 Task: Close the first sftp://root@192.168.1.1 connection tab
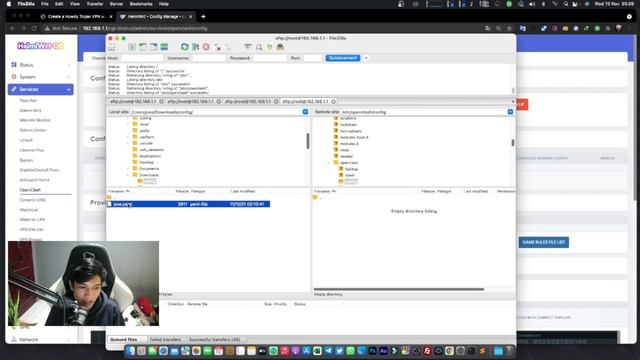[161, 101]
